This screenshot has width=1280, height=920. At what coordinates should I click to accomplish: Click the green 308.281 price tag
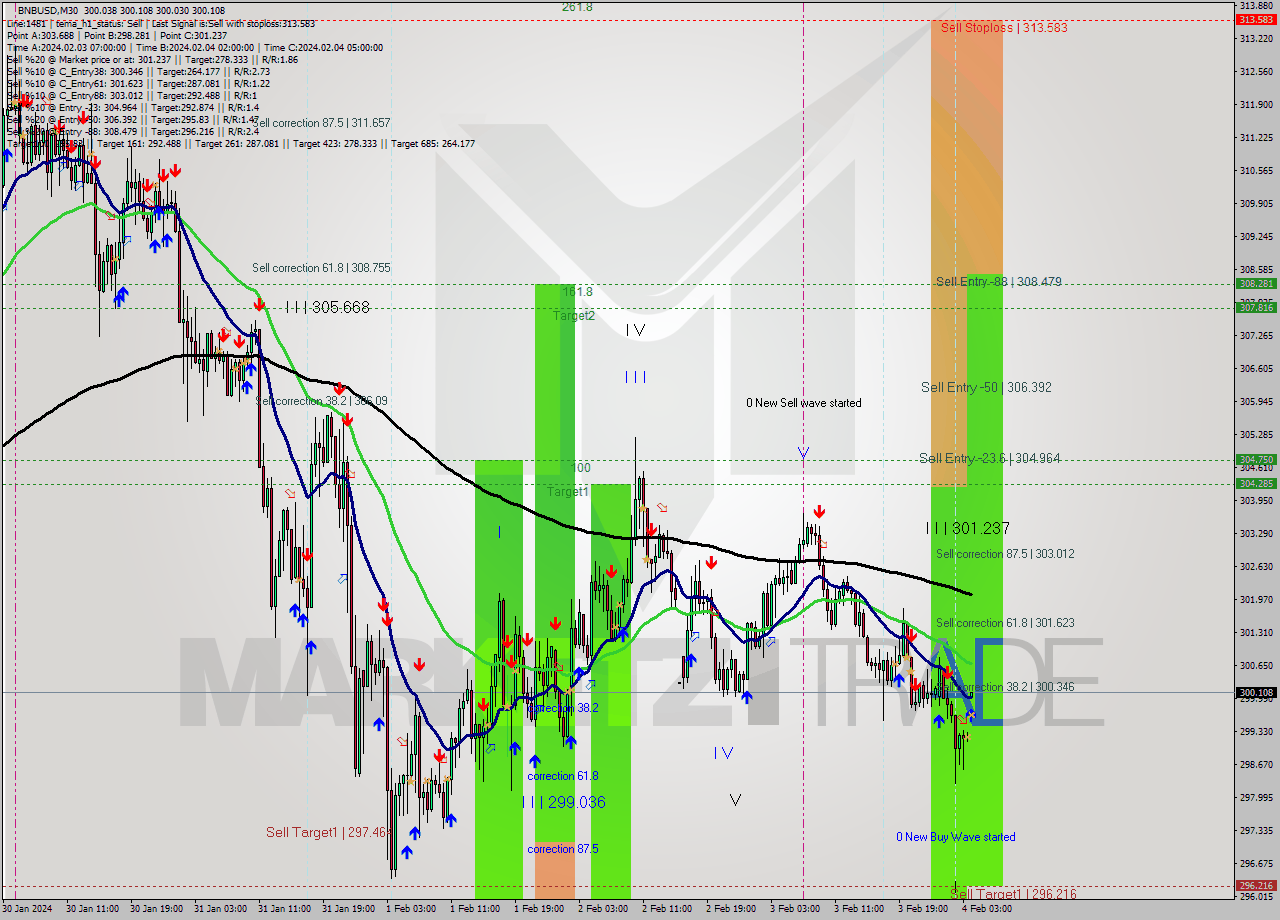pyautogui.click(x=1255, y=284)
